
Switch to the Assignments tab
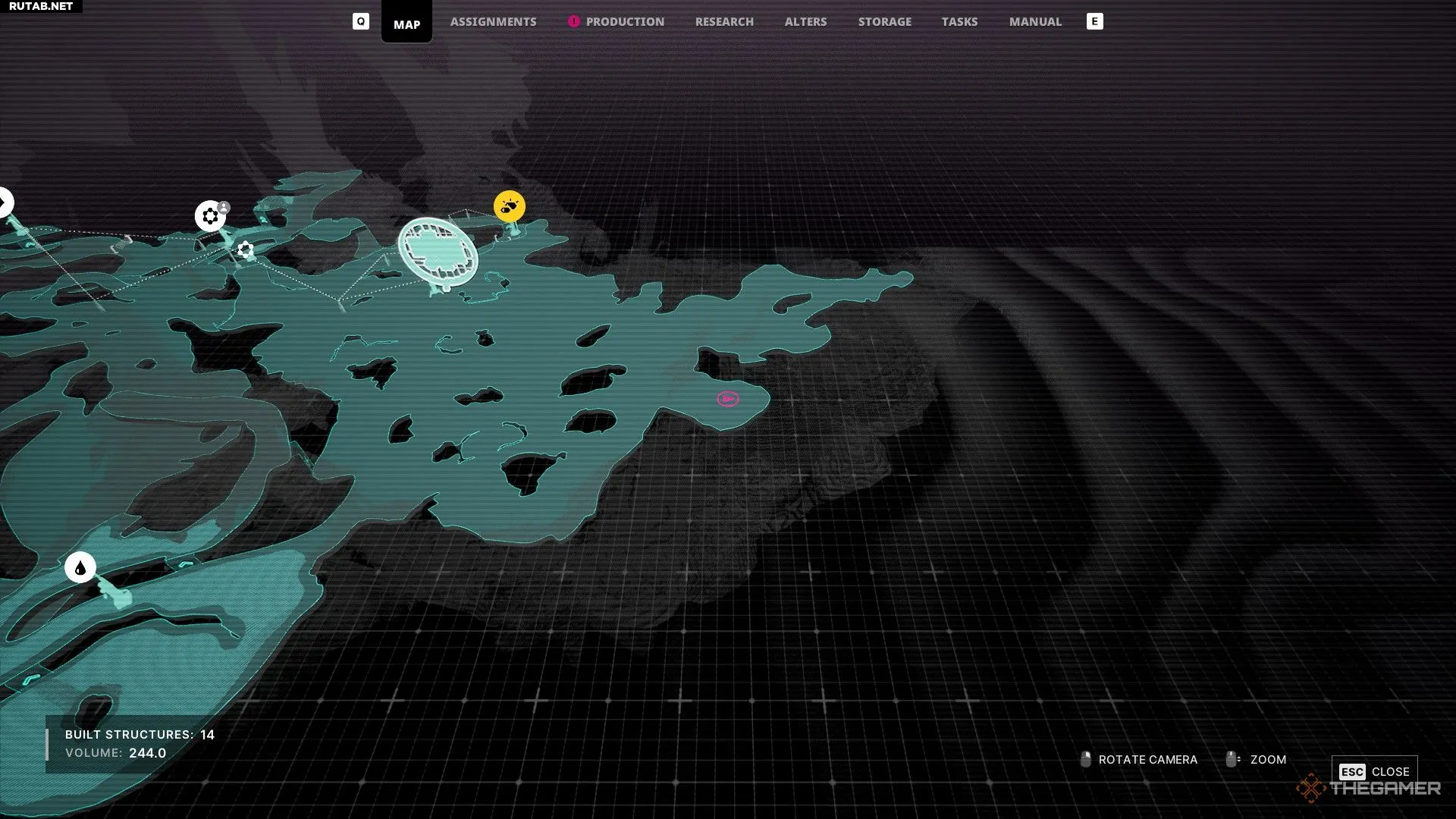click(x=493, y=22)
